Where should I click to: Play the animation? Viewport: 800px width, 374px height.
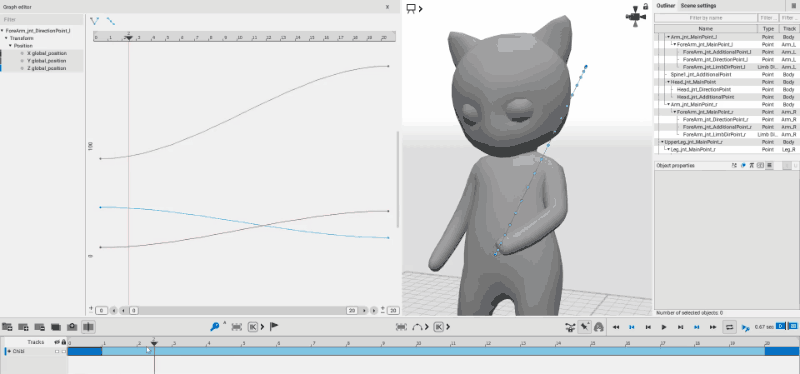664,327
